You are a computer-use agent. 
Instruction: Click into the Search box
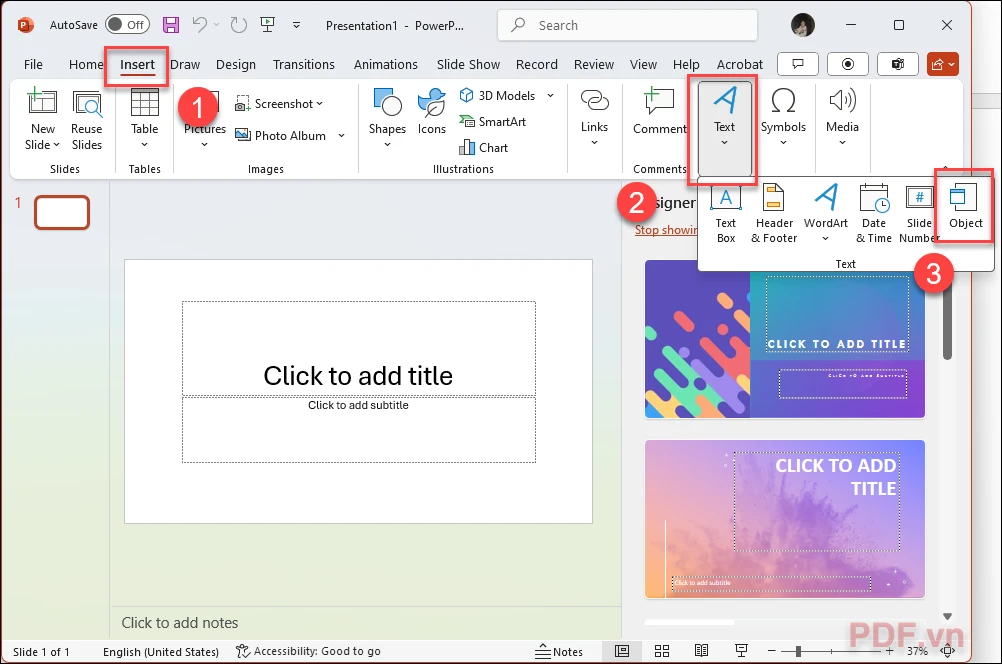coord(627,26)
